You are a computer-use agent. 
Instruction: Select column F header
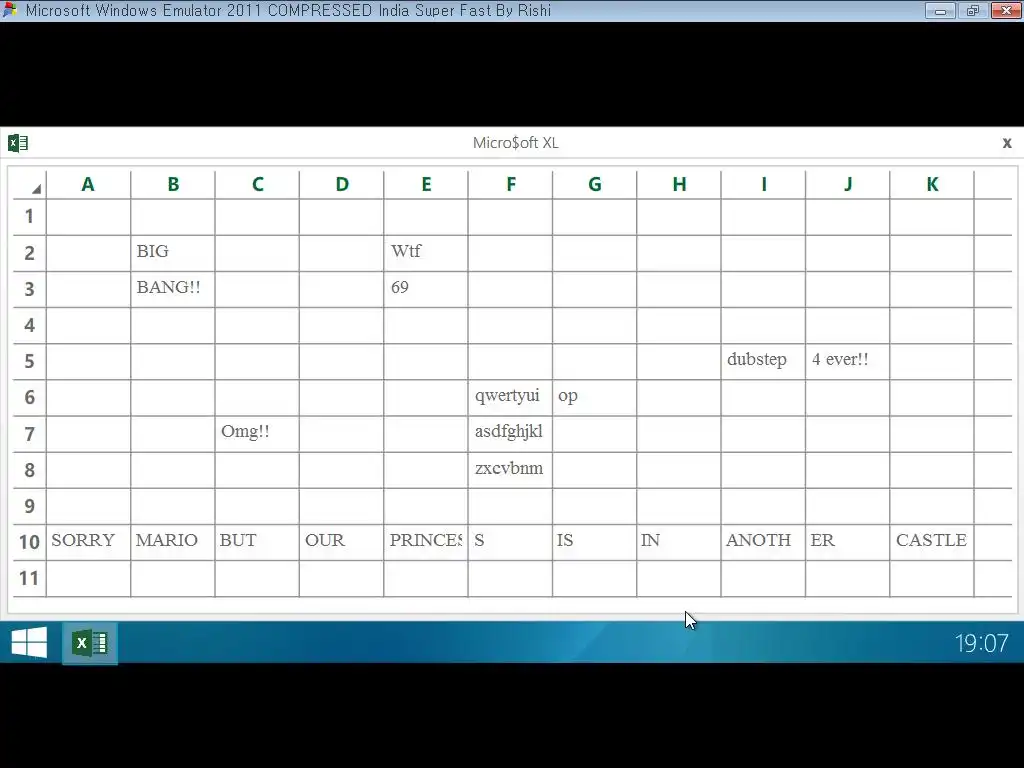(511, 185)
